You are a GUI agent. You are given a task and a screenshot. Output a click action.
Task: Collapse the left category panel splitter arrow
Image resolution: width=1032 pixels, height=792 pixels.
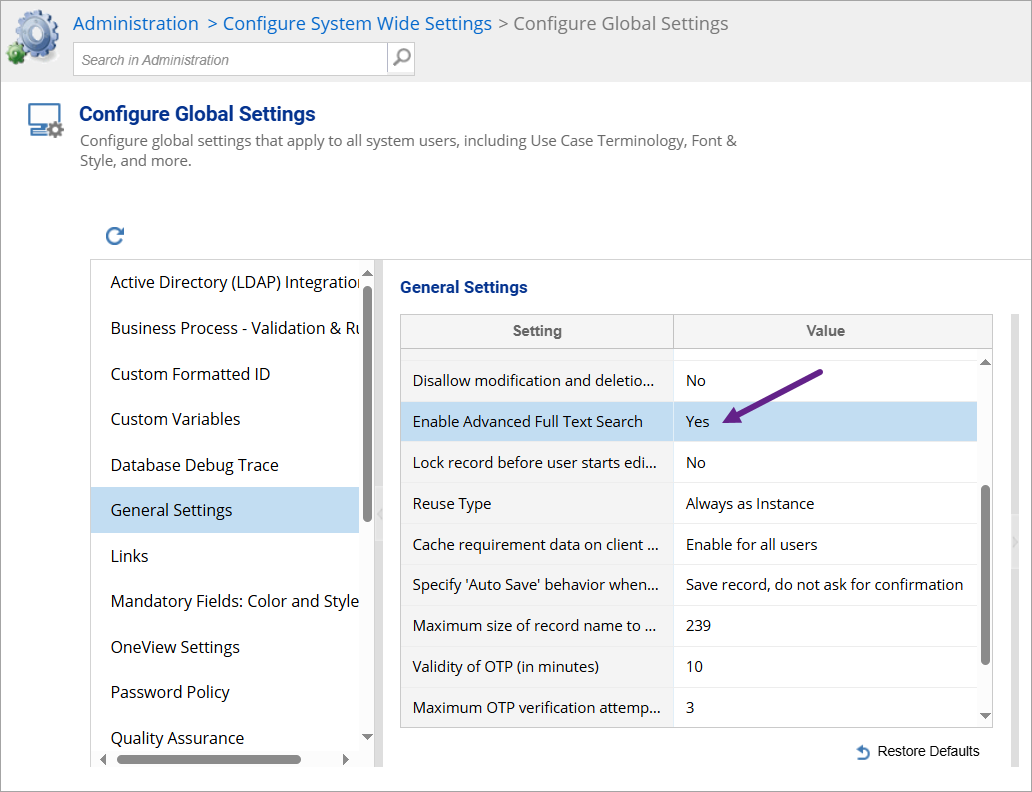pyautogui.click(x=378, y=514)
